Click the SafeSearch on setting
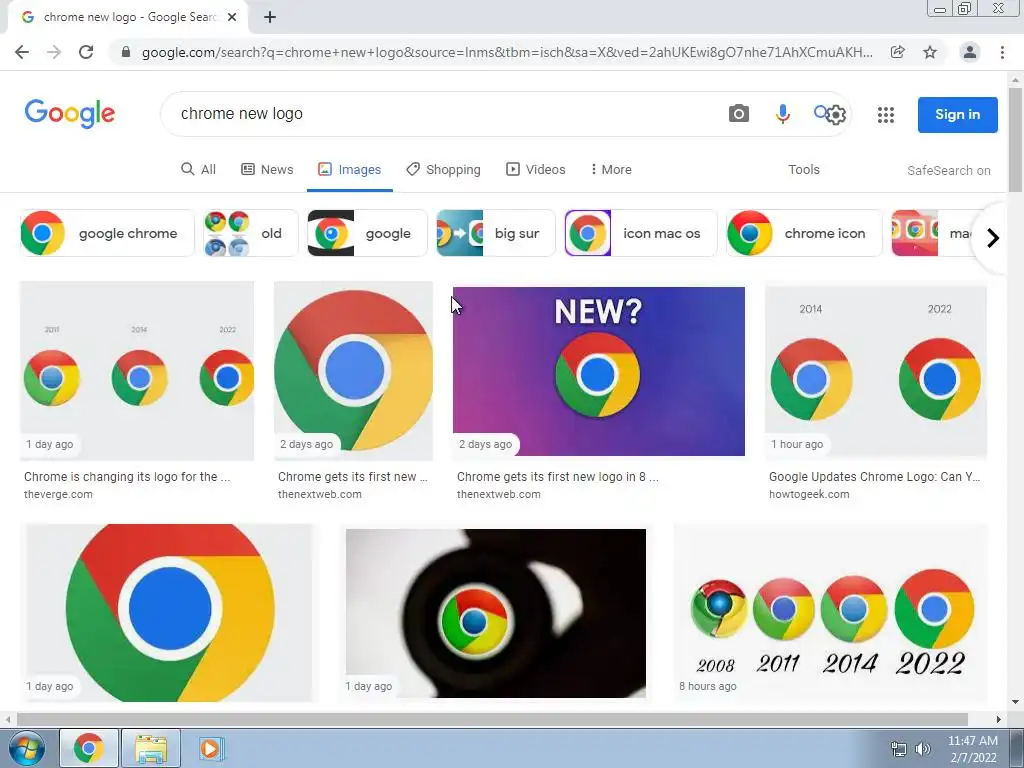 point(948,170)
